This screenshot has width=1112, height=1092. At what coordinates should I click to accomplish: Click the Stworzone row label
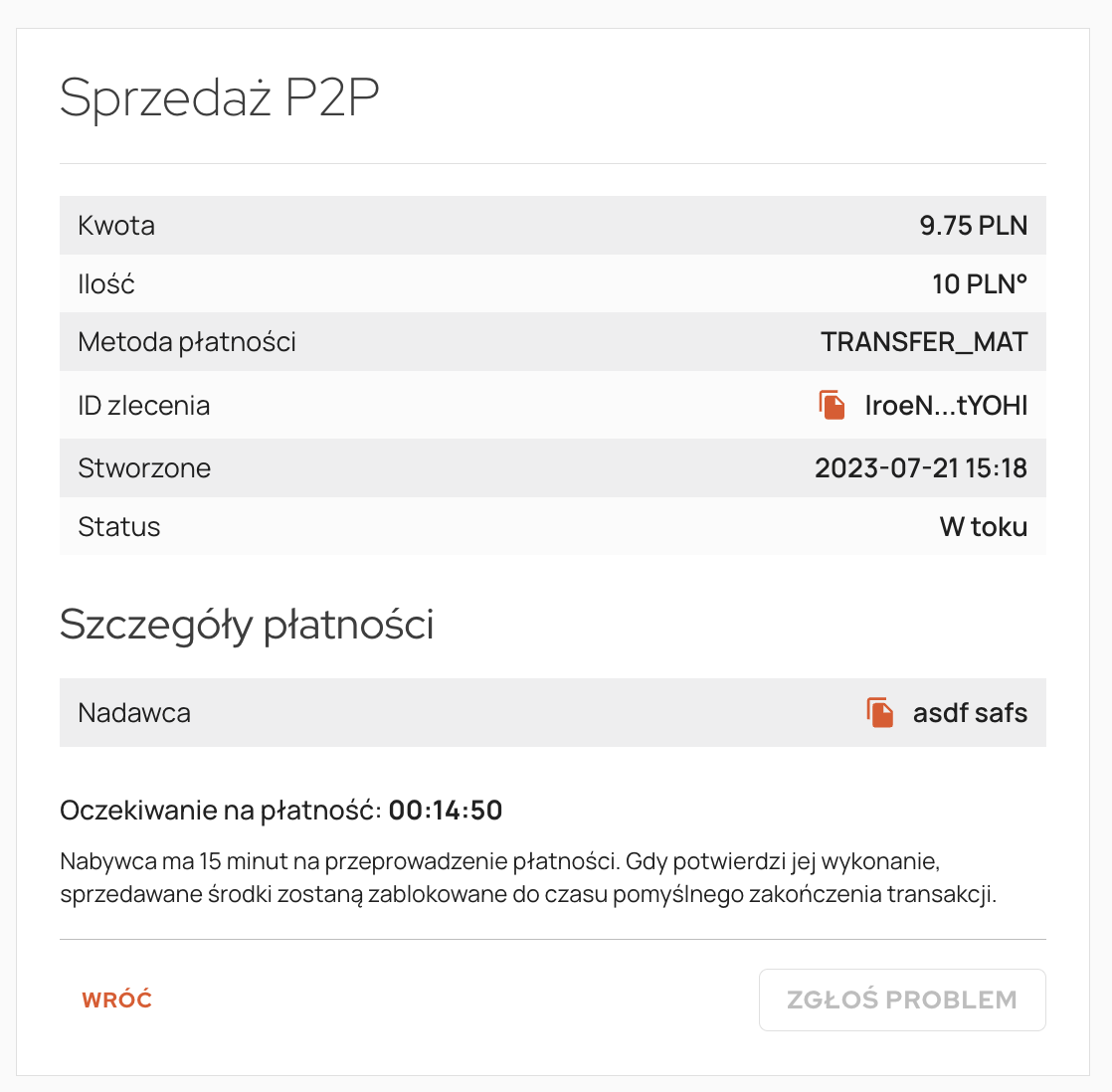tap(144, 468)
